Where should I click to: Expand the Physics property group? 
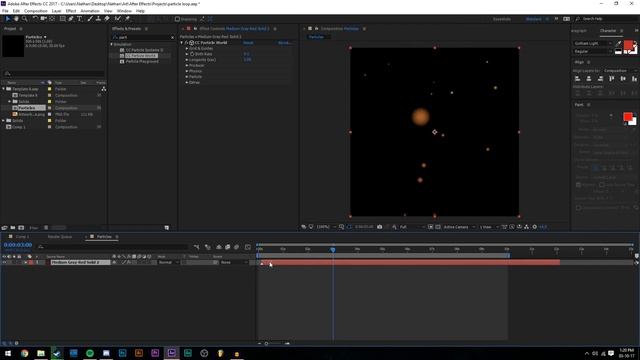(x=187, y=71)
